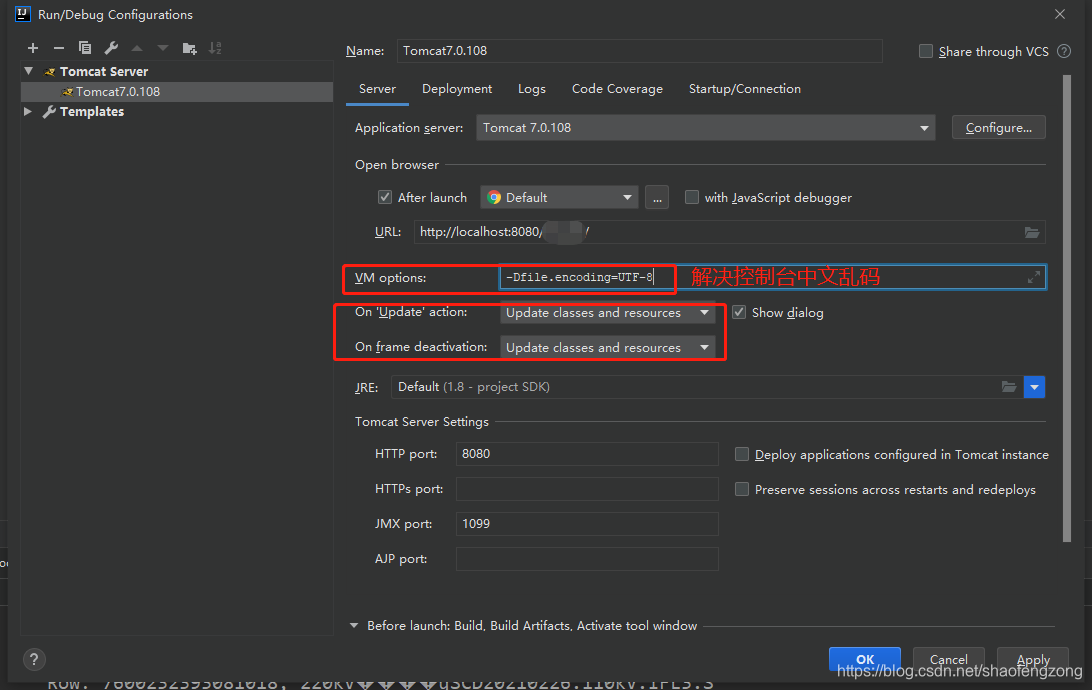This screenshot has width=1092, height=690.
Task: Uncheck Show dialog
Action: pyautogui.click(x=739, y=312)
